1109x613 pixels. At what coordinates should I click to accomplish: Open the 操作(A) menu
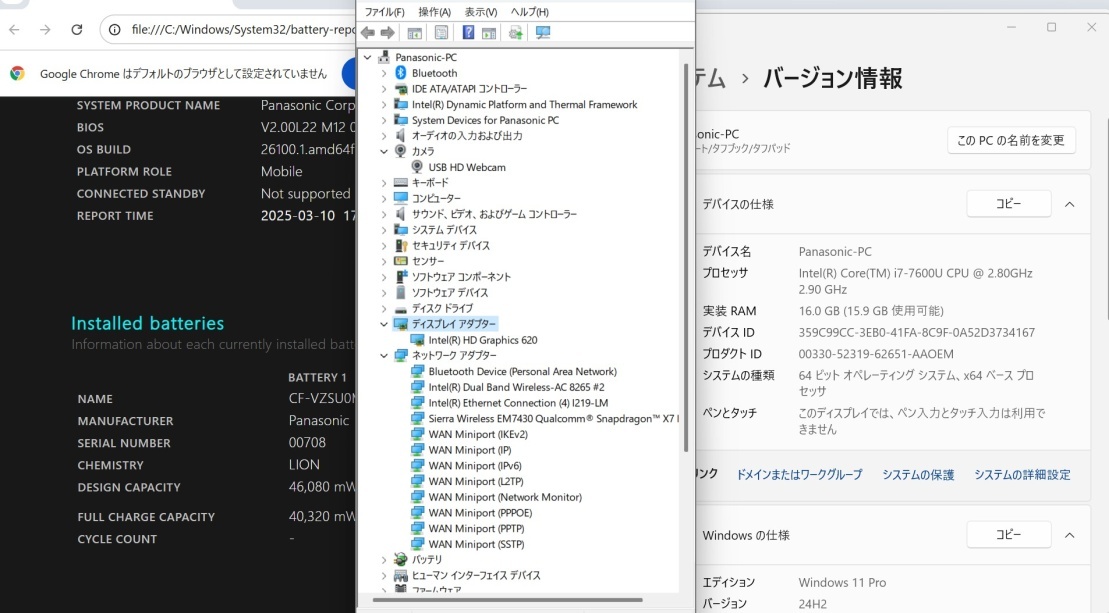pyautogui.click(x=434, y=12)
